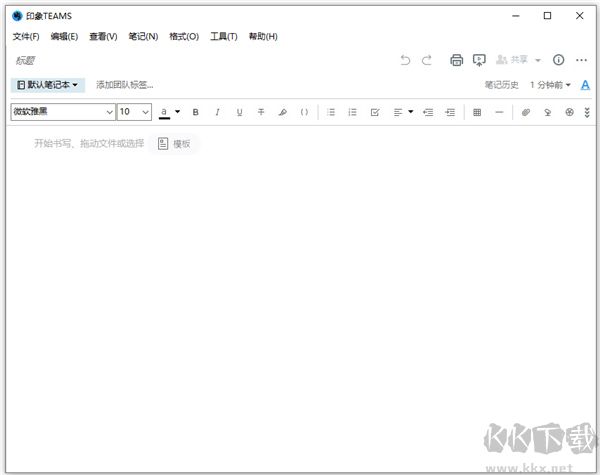Expand the toolbar overflow chevrons
The image size is (600, 475).
[x=587, y=112]
